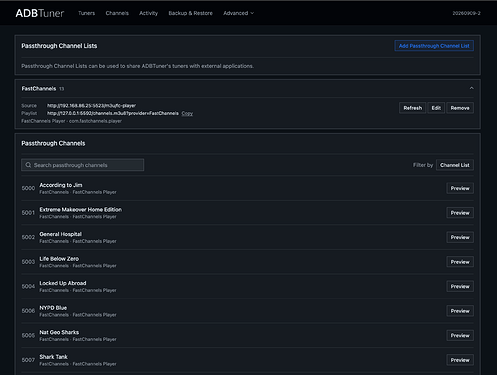The image size is (497, 375).
Task: Preview Extreme Makeover Home Edition channel
Action: coord(460,213)
